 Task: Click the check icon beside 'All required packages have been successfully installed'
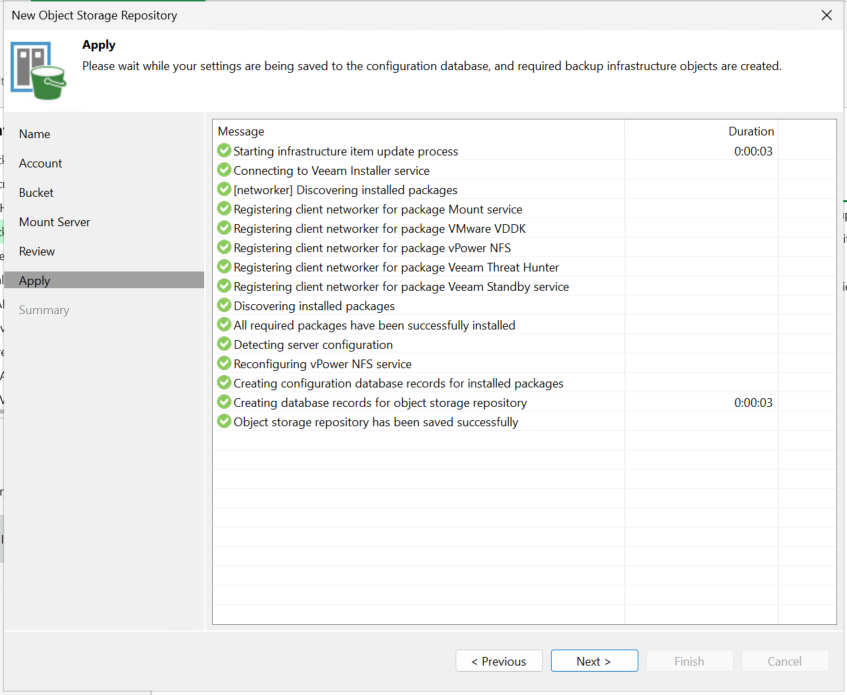(224, 325)
